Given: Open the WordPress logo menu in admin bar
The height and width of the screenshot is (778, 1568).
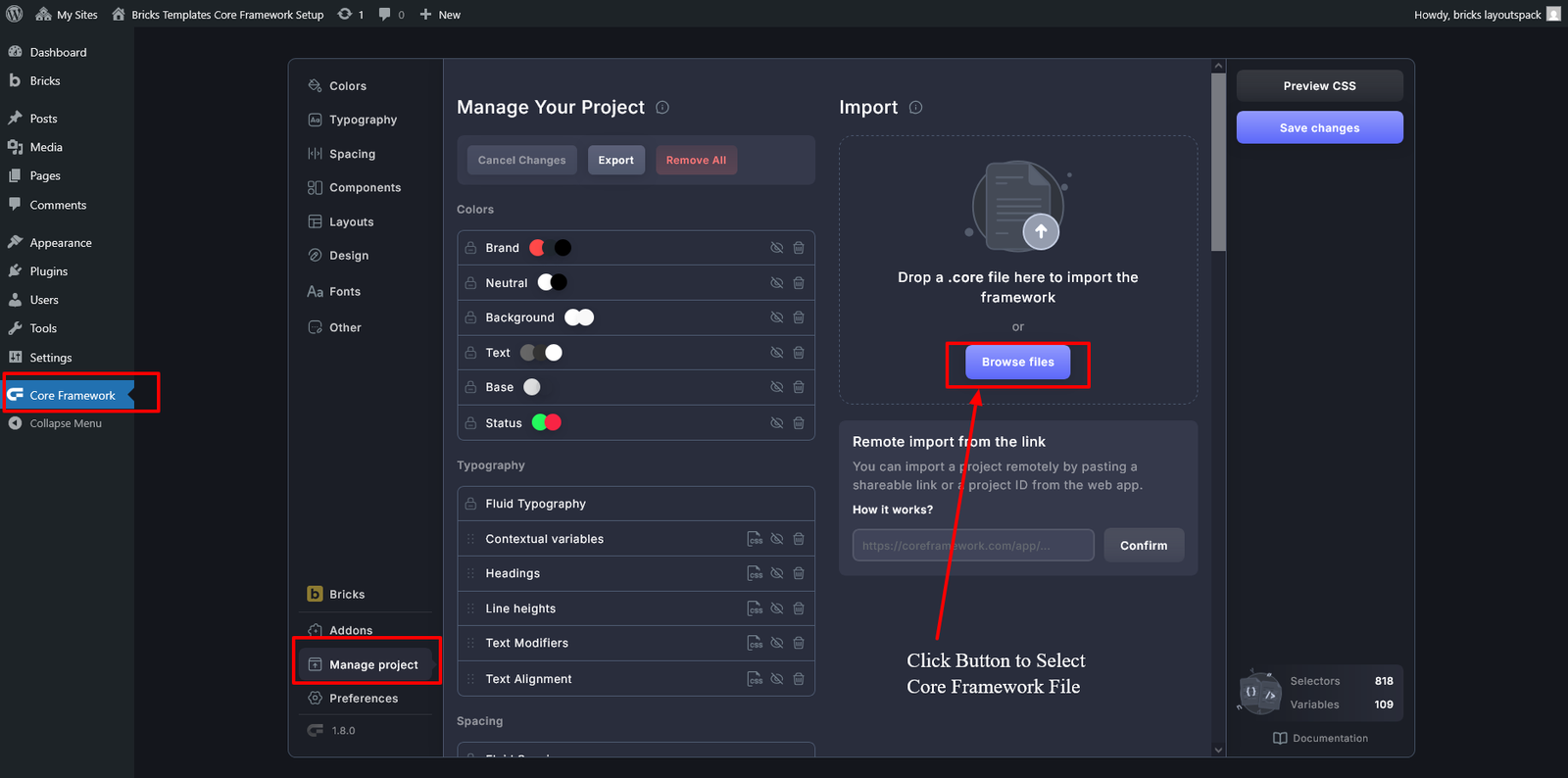Looking at the screenshot, I should [x=15, y=14].
